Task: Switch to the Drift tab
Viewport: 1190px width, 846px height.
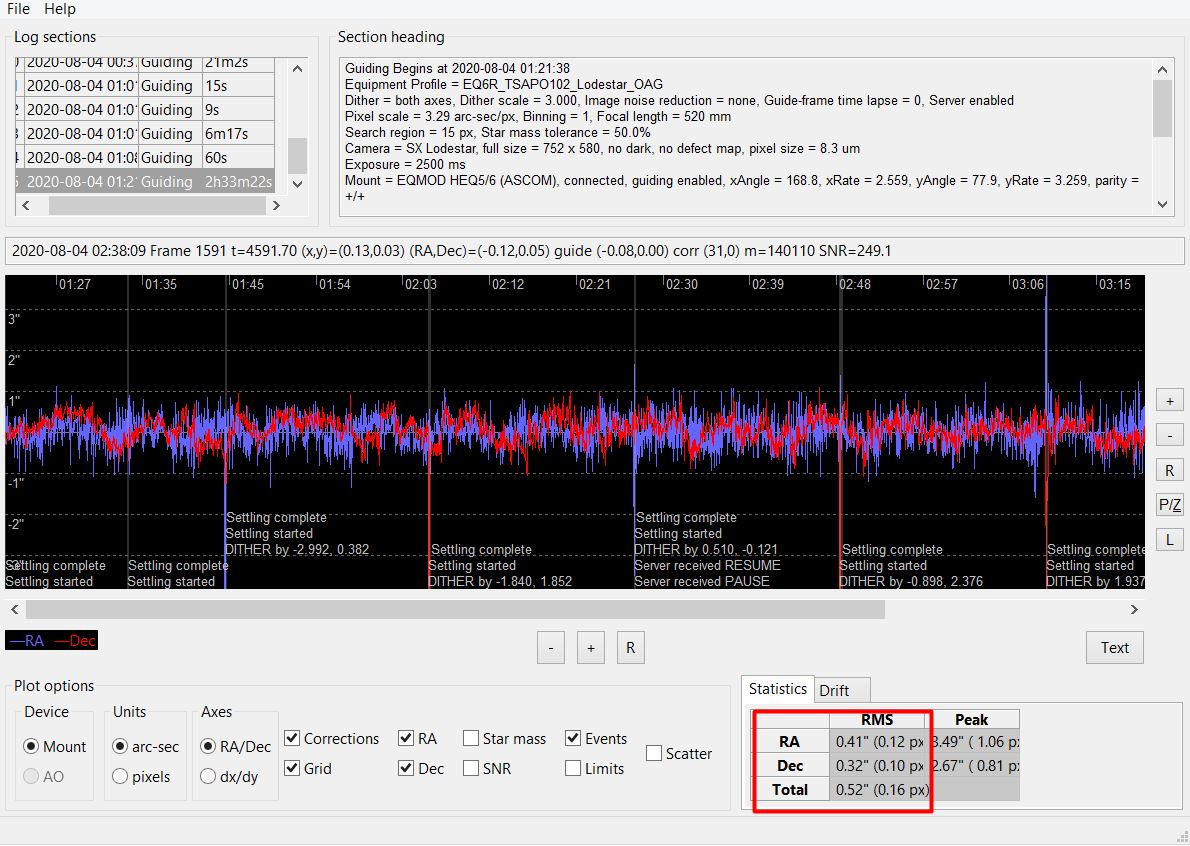Action: pyautogui.click(x=834, y=690)
